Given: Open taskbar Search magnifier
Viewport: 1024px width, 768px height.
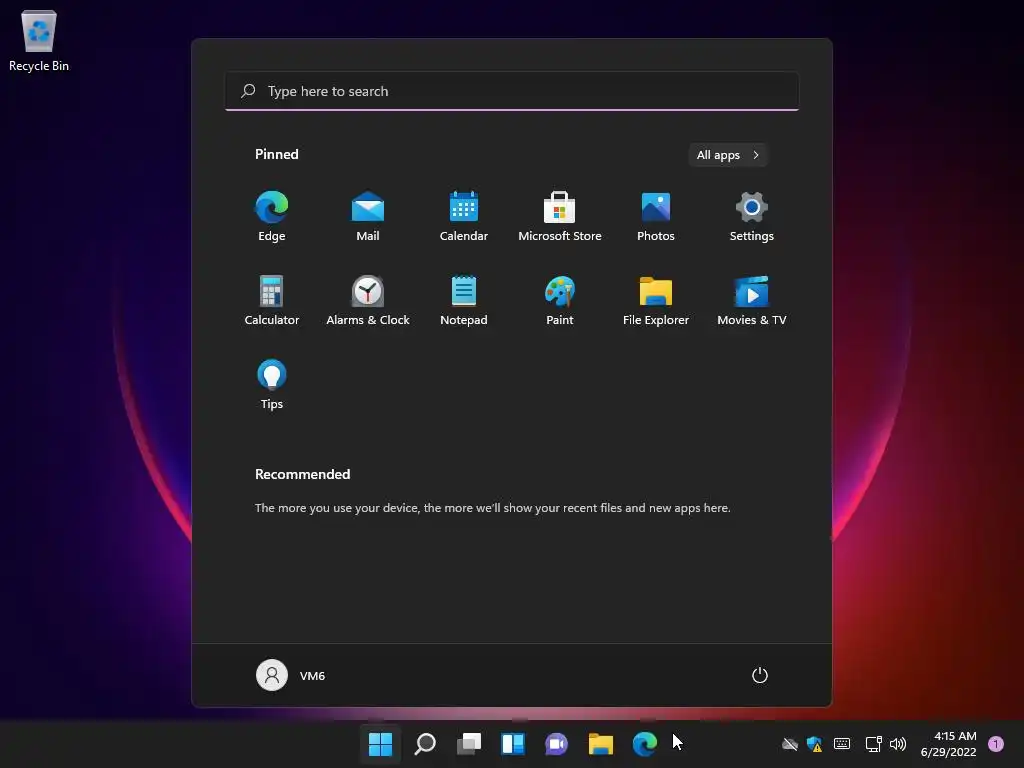Looking at the screenshot, I should click(424, 743).
